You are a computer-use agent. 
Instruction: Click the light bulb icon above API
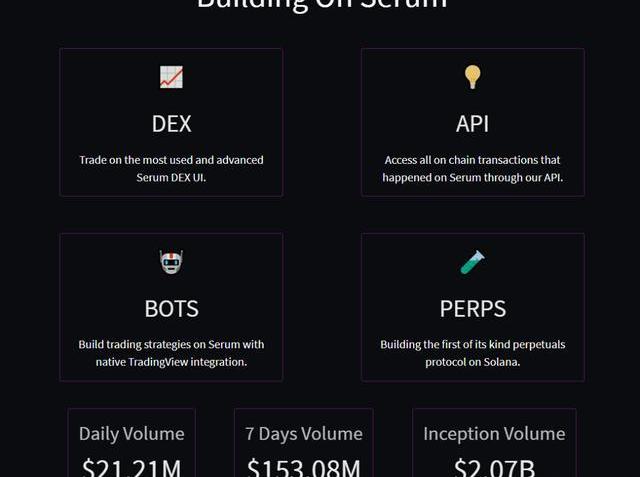472,77
